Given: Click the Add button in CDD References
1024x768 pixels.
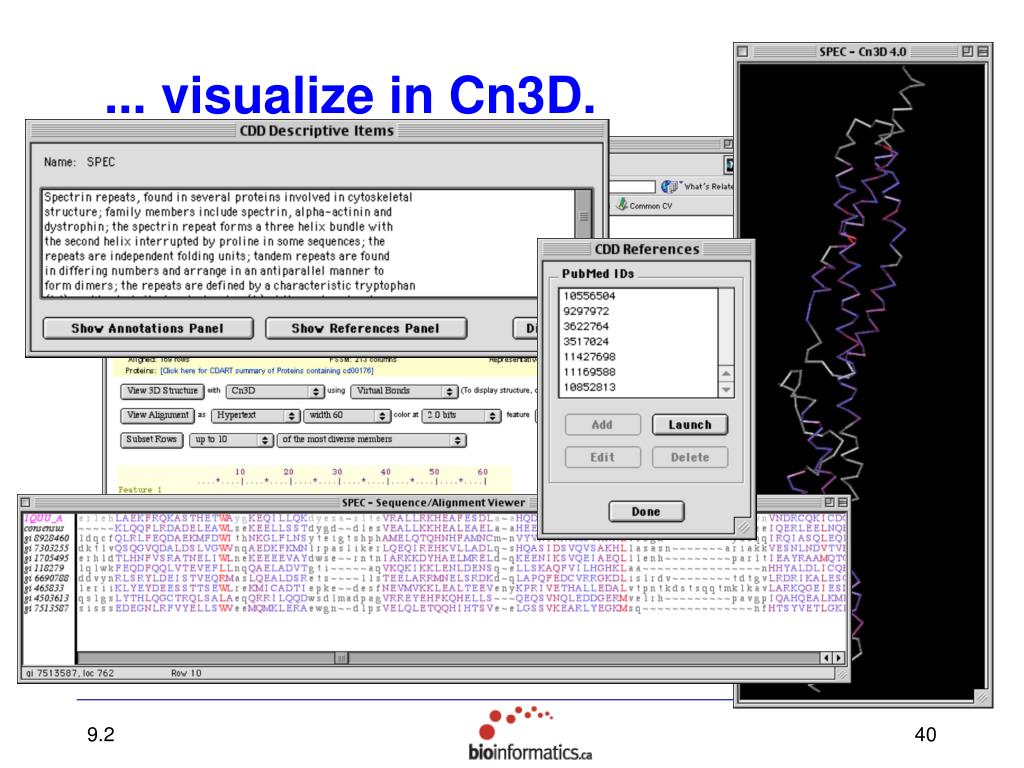Looking at the screenshot, I should coord(602,425).
